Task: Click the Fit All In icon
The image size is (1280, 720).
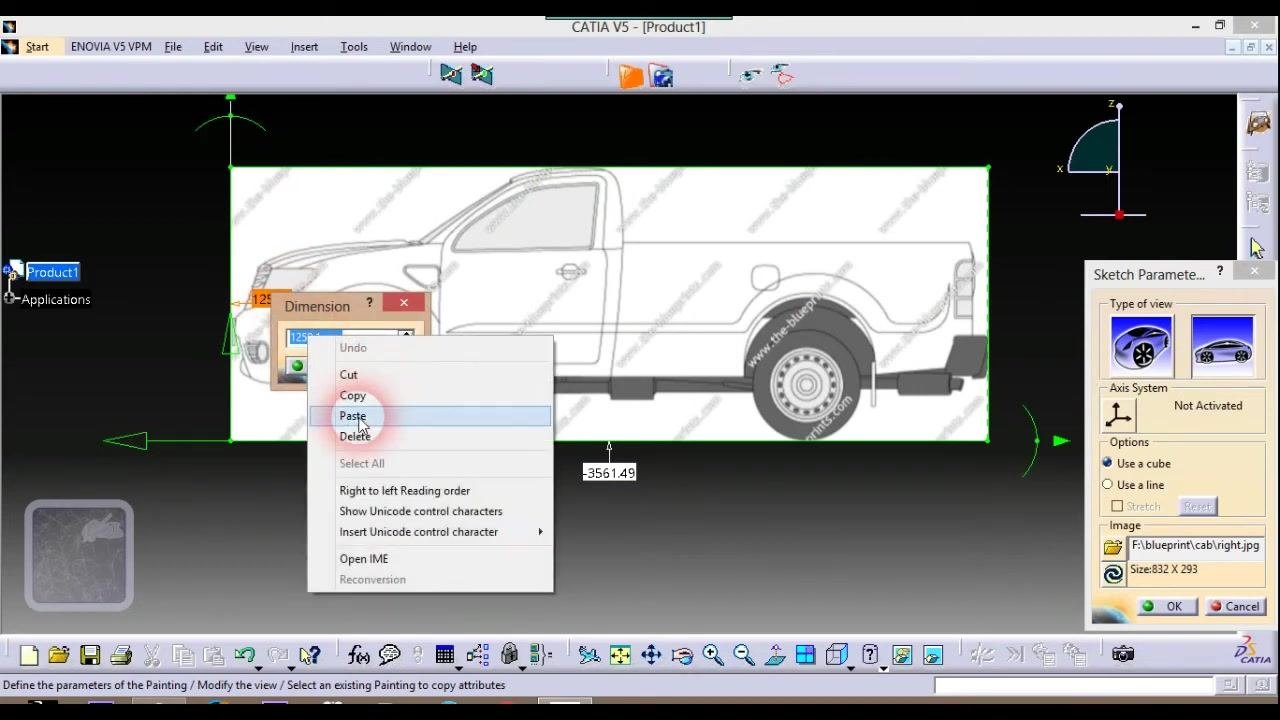Action: pyautogui.click(x=620, y=655)
